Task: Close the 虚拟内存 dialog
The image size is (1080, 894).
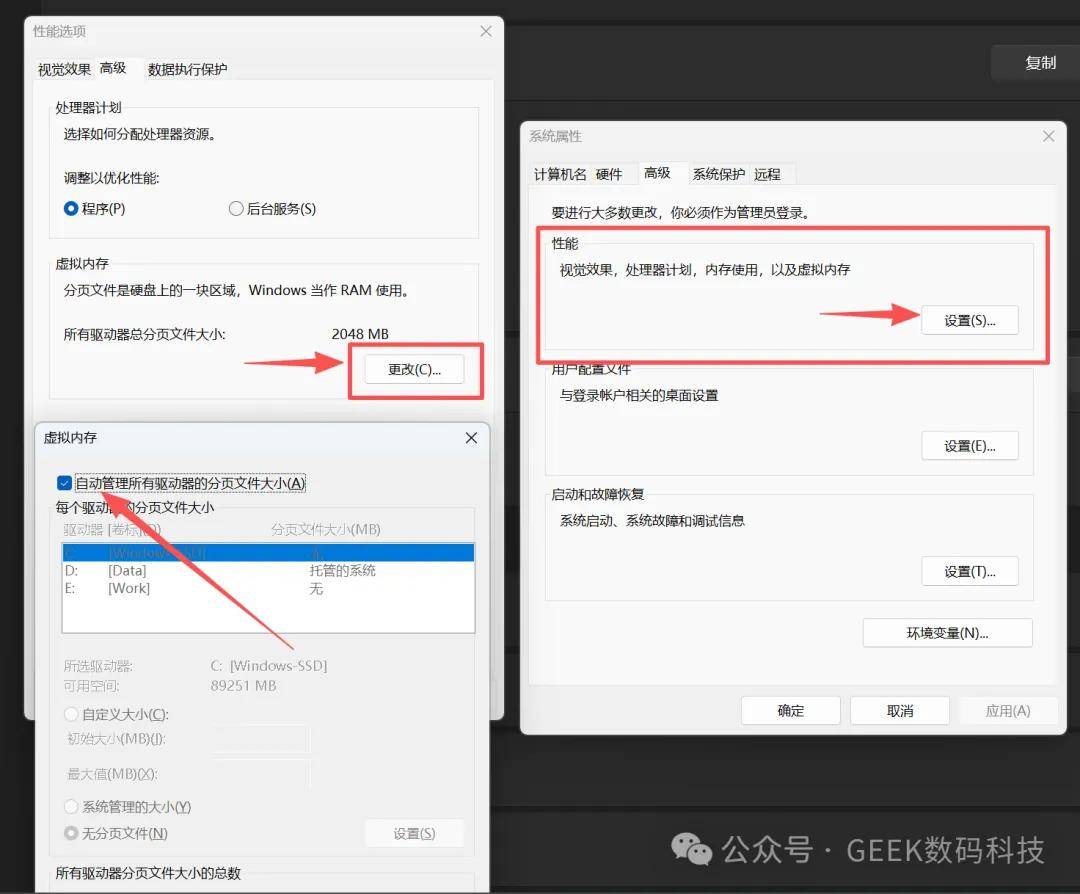Action: 472,438
